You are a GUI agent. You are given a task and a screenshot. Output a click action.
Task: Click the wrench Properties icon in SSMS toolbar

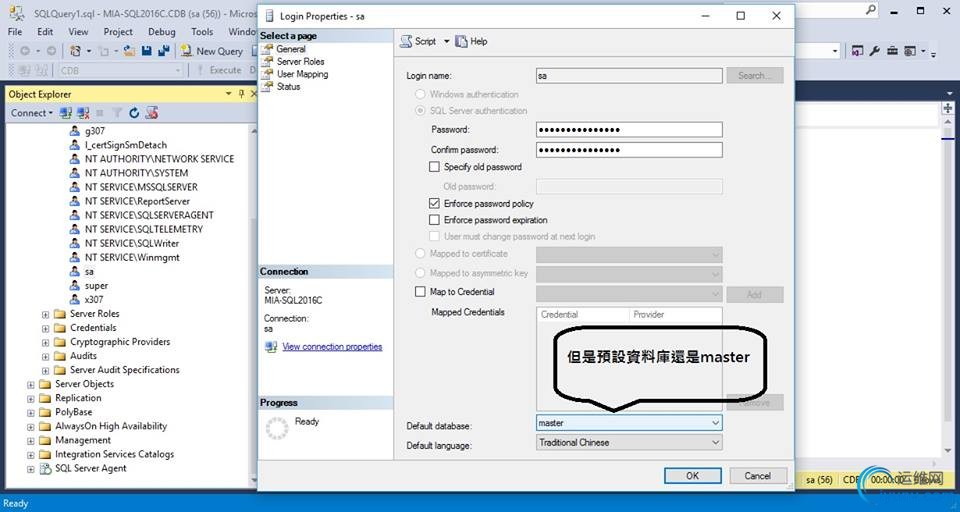click(875, 51)
